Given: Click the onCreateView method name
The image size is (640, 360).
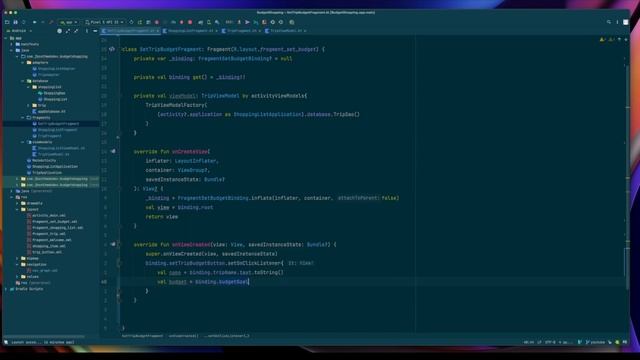Looking at the screenshot, I should coord(190,151).
